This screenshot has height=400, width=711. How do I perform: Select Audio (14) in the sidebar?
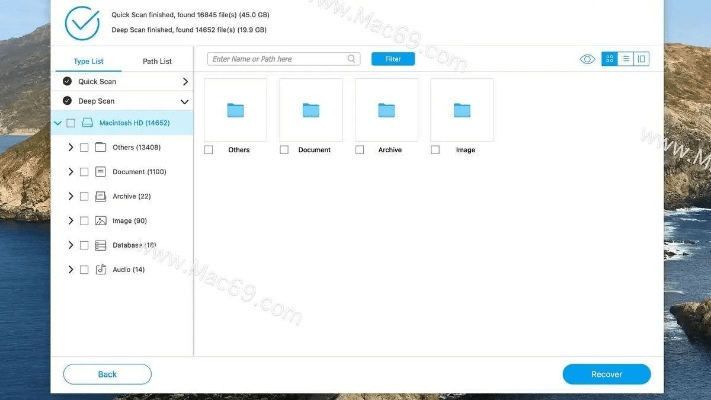pyautogui.click(x=128, y=270)
